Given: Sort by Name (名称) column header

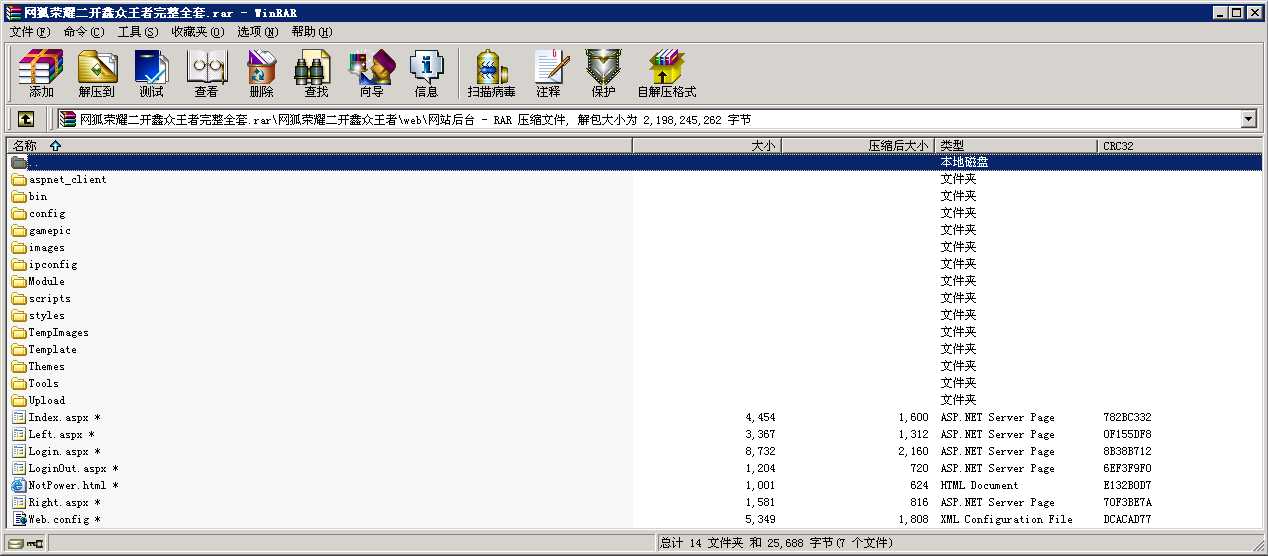Looking at the screenshot, I should pos(319,146).
